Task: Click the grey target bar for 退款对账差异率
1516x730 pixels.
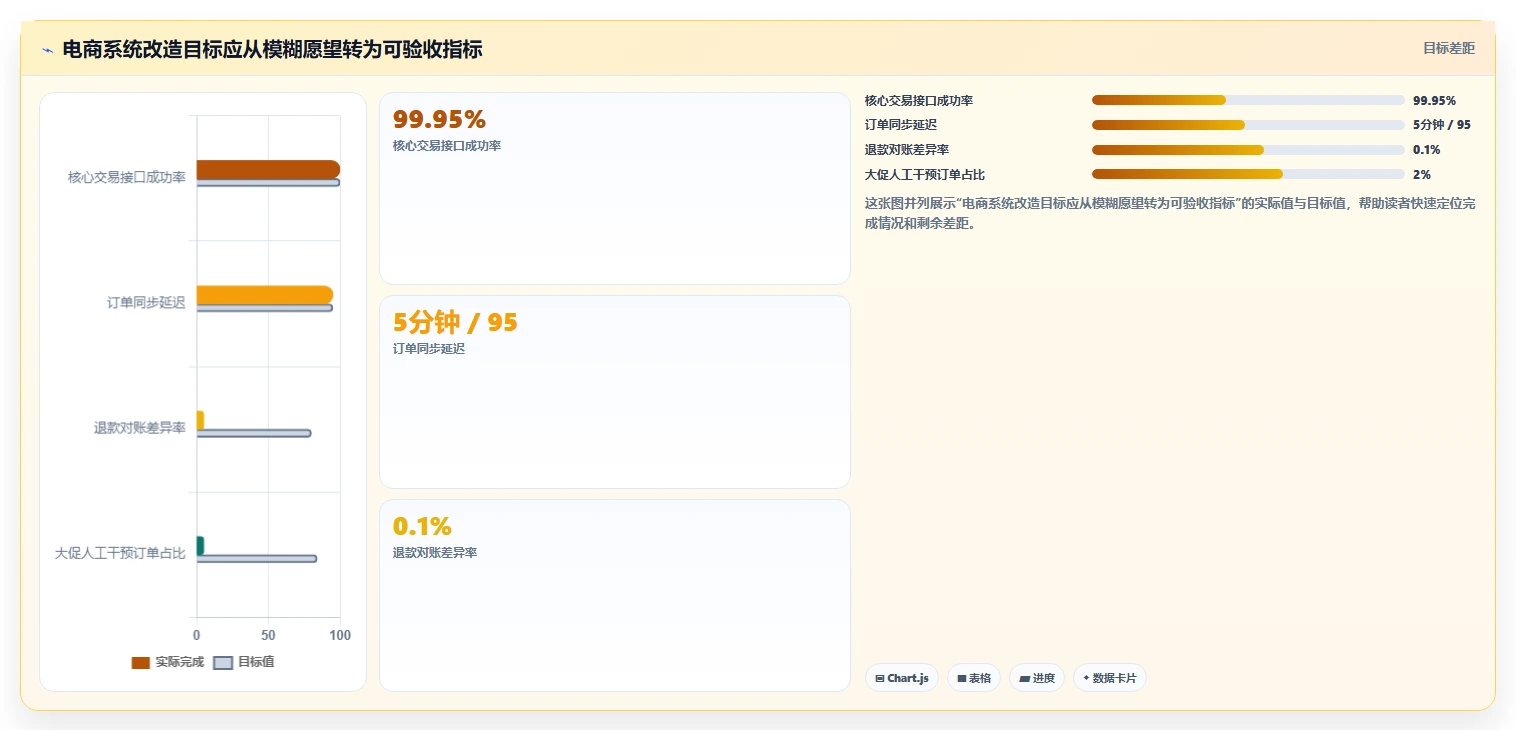Action: pos(254,433)
